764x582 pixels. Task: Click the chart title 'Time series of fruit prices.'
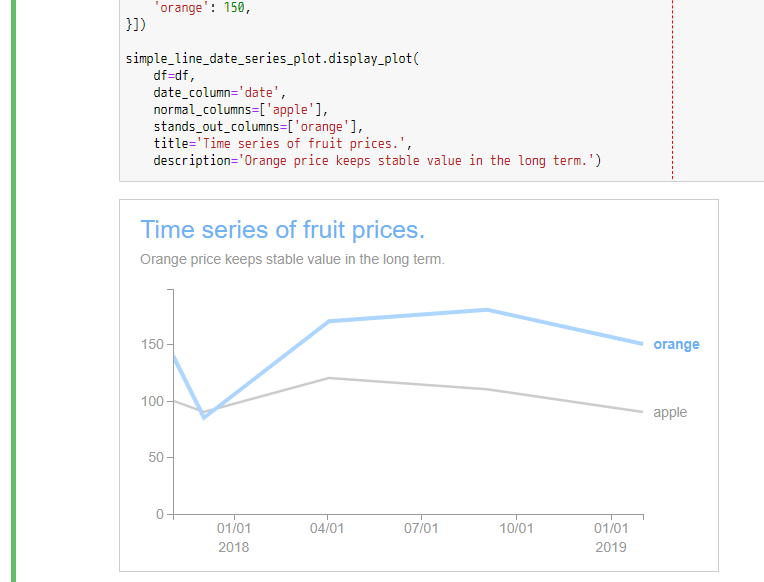[282, 230]
